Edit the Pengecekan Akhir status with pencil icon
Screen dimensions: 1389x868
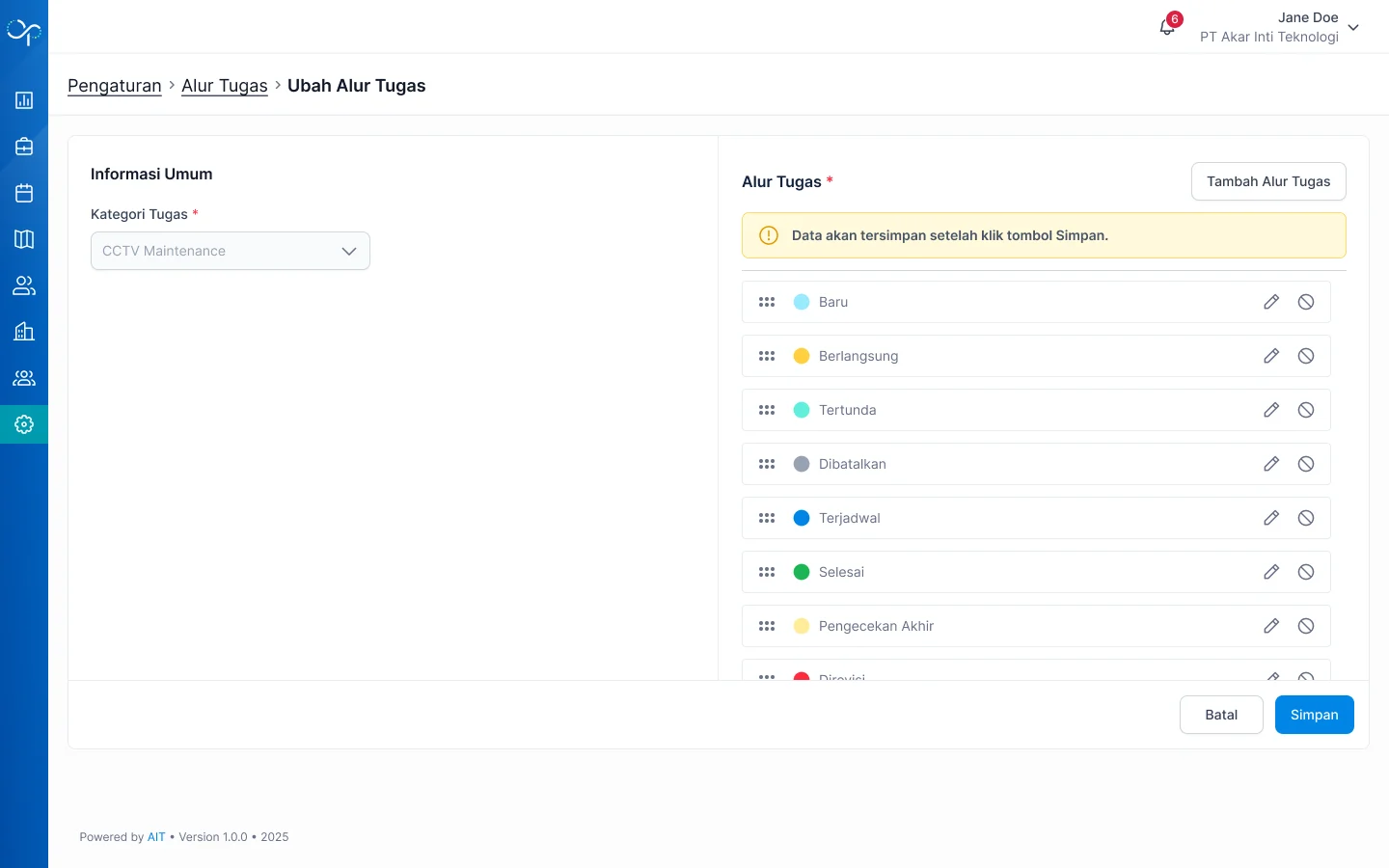[x=1271, y=626]
